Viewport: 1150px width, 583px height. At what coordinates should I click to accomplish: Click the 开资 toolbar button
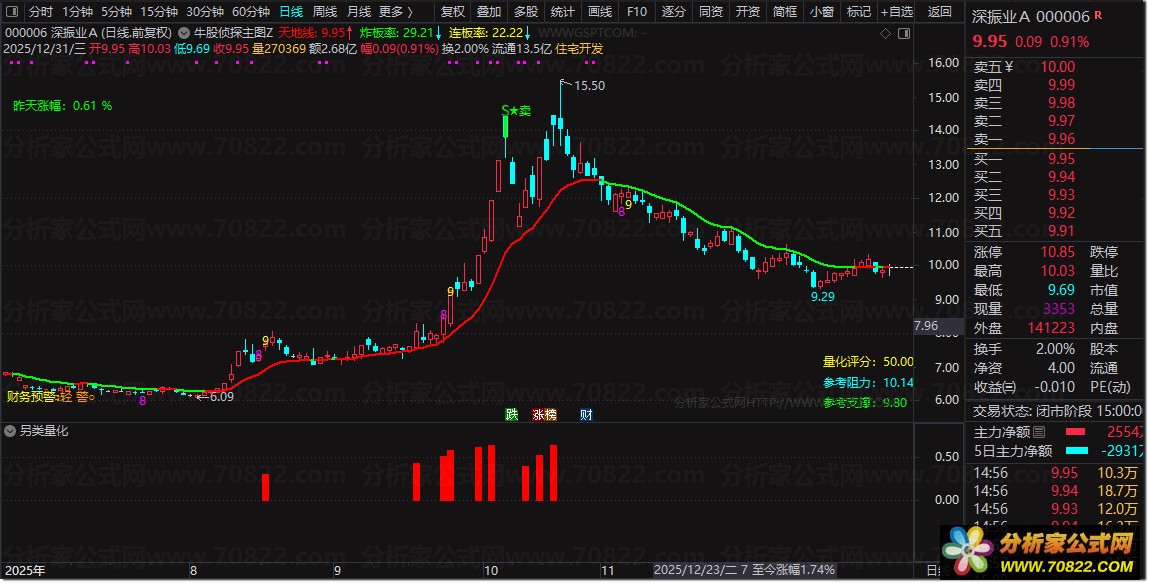tap(747, 12)
